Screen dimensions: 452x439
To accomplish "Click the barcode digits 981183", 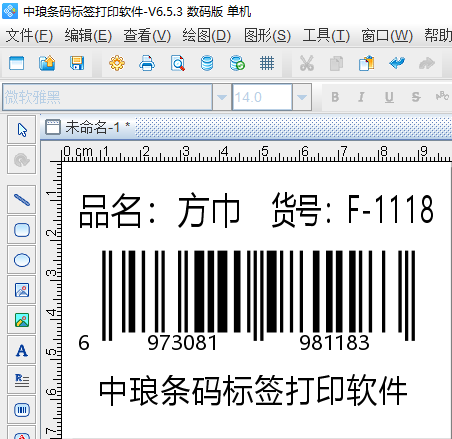I will [334, 343].
